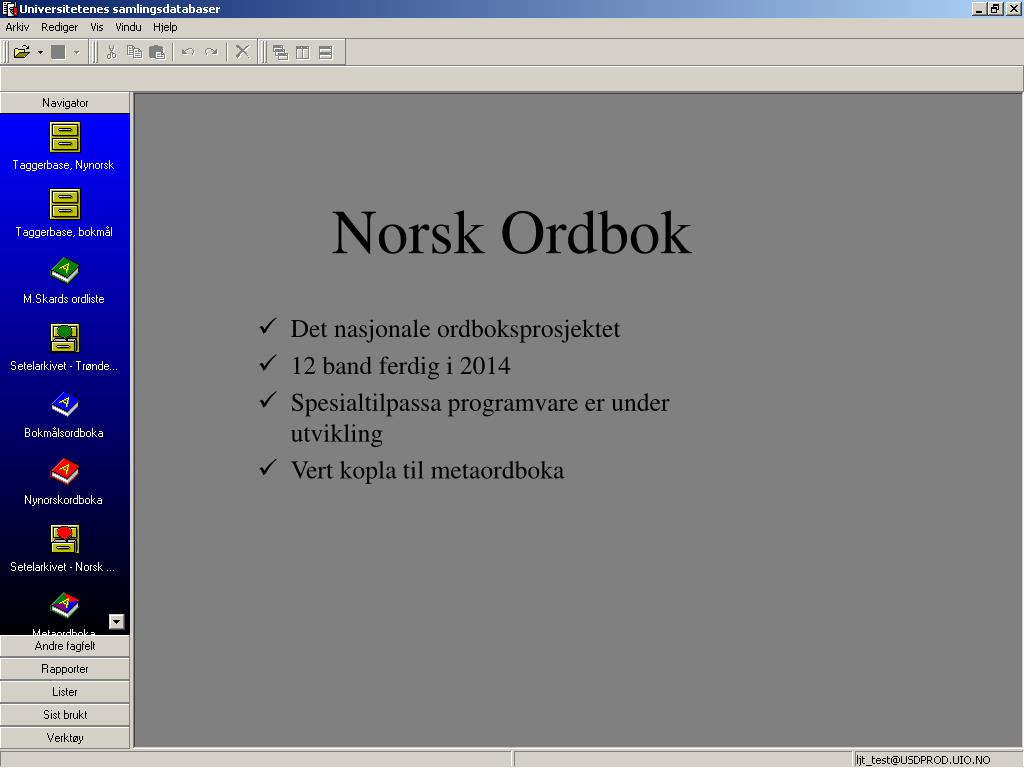Select the Navigator panel header

65,103
